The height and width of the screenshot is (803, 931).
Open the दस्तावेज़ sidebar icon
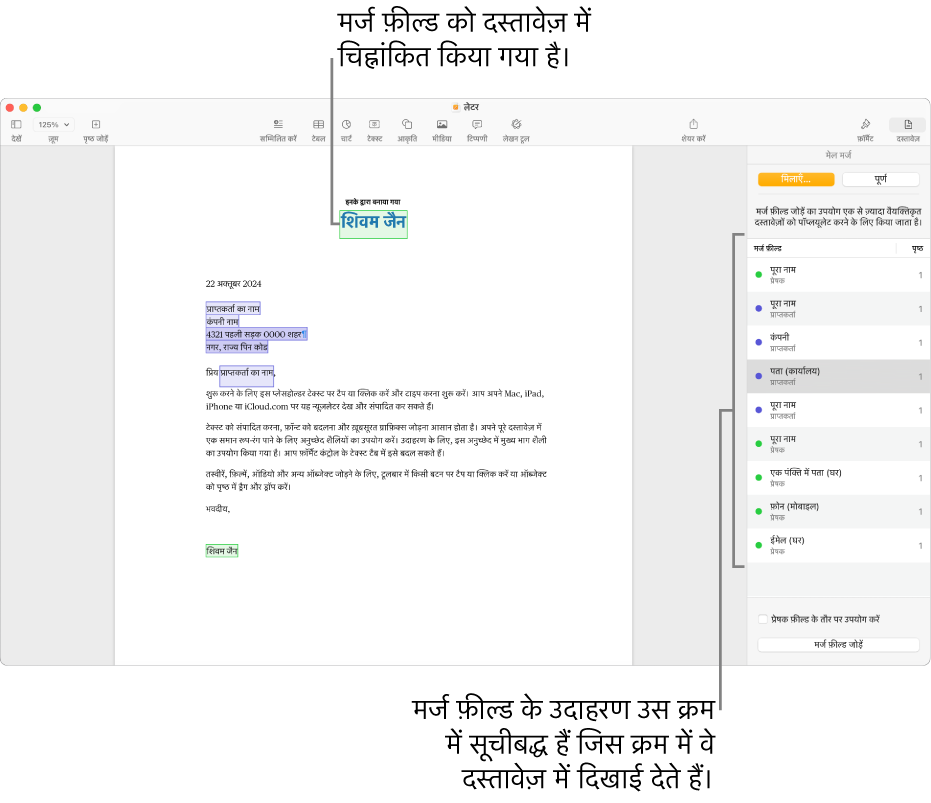905,124
